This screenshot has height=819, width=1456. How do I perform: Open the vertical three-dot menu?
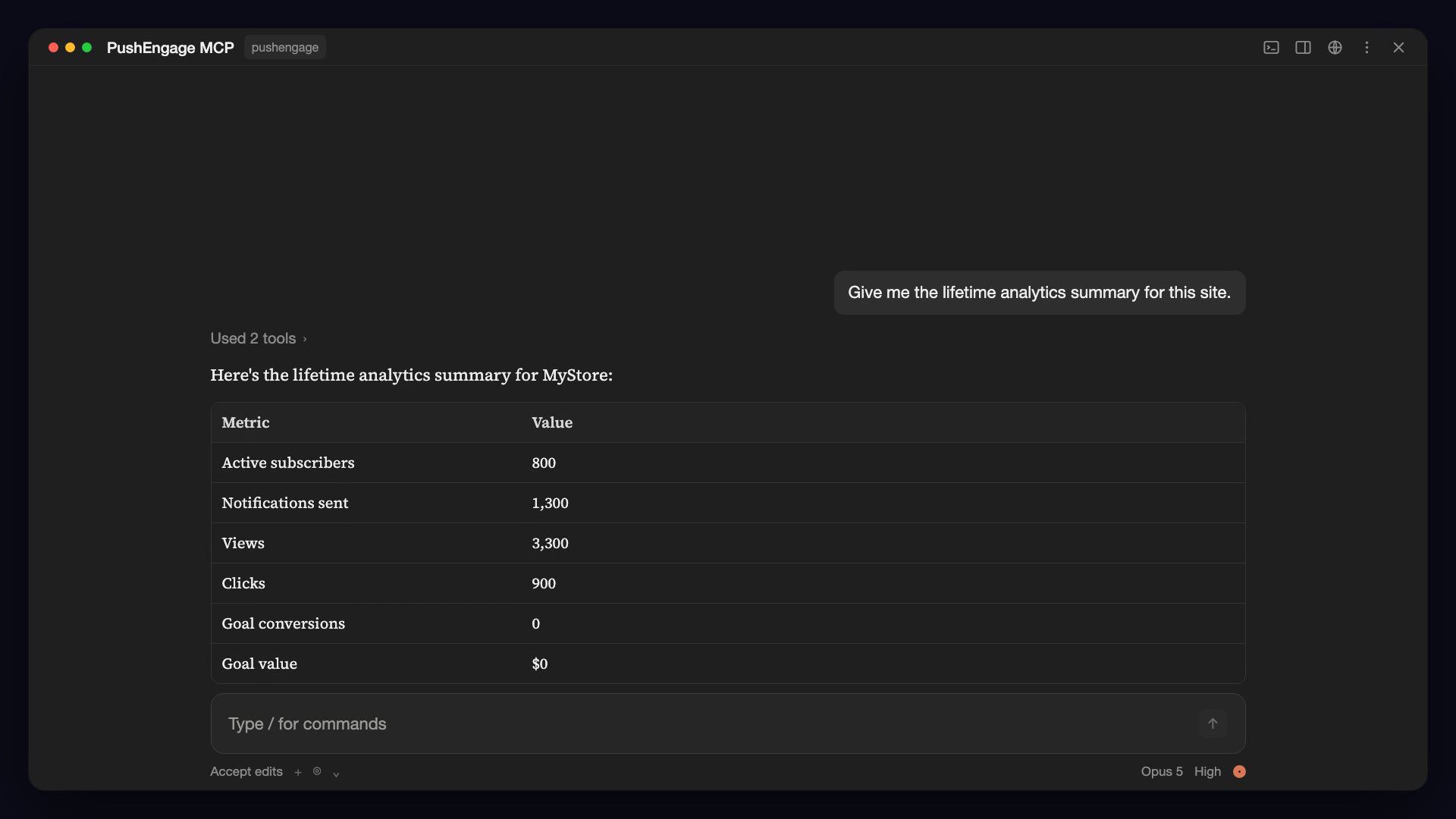pyautogui.click(x=1367, y=48)
